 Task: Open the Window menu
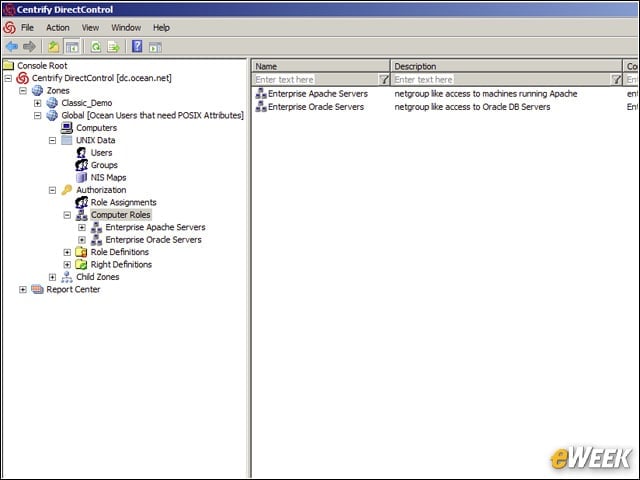(x=126, y=28)
